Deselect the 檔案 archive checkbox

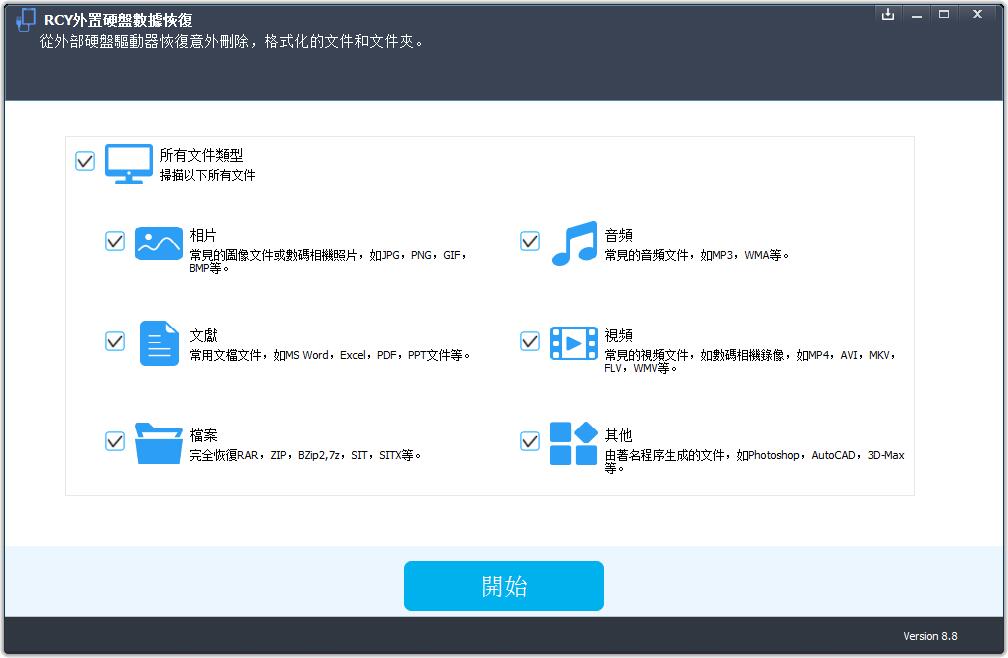coord(115,441)
